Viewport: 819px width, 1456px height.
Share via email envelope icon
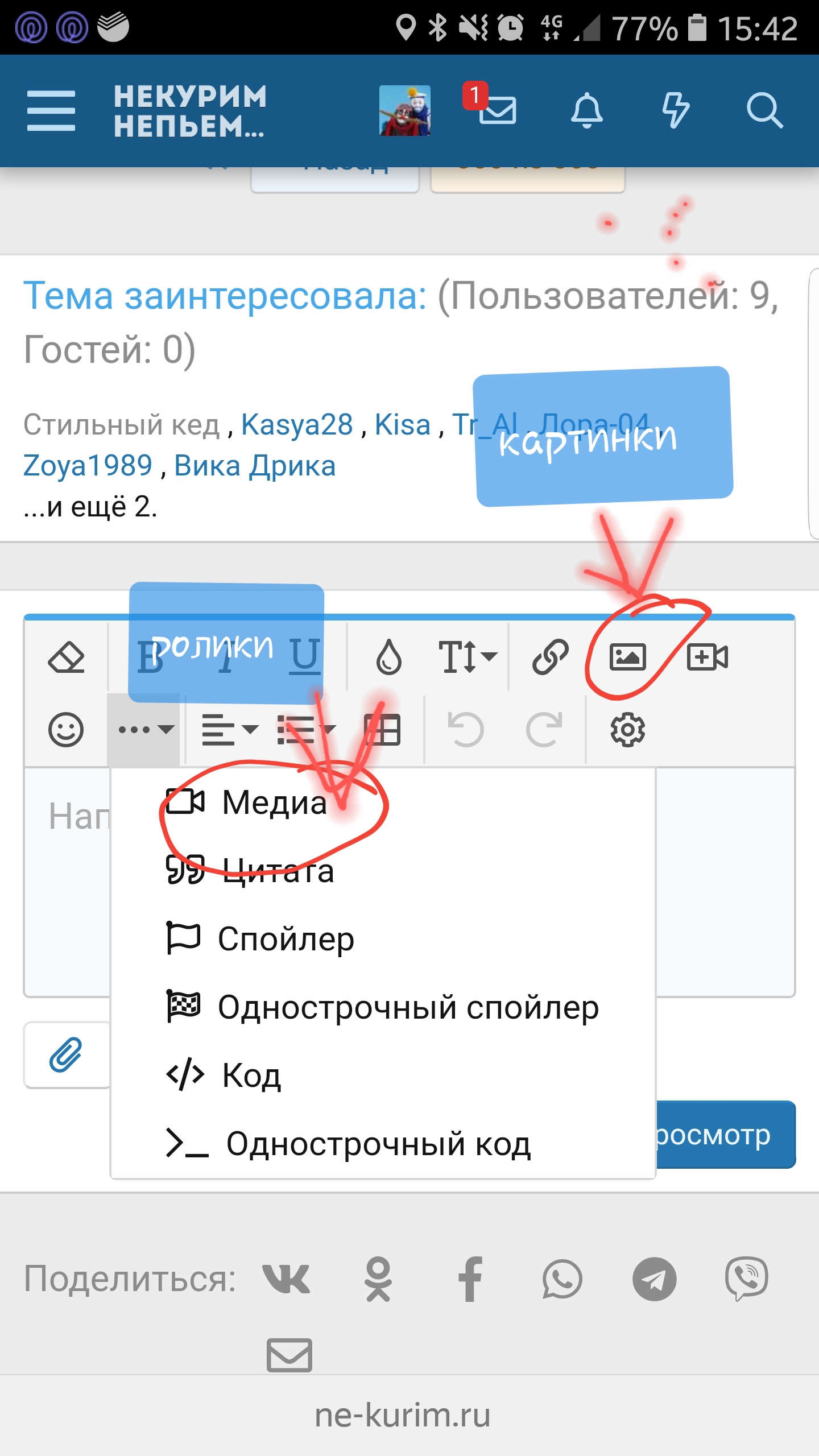tap(289, 1355)
